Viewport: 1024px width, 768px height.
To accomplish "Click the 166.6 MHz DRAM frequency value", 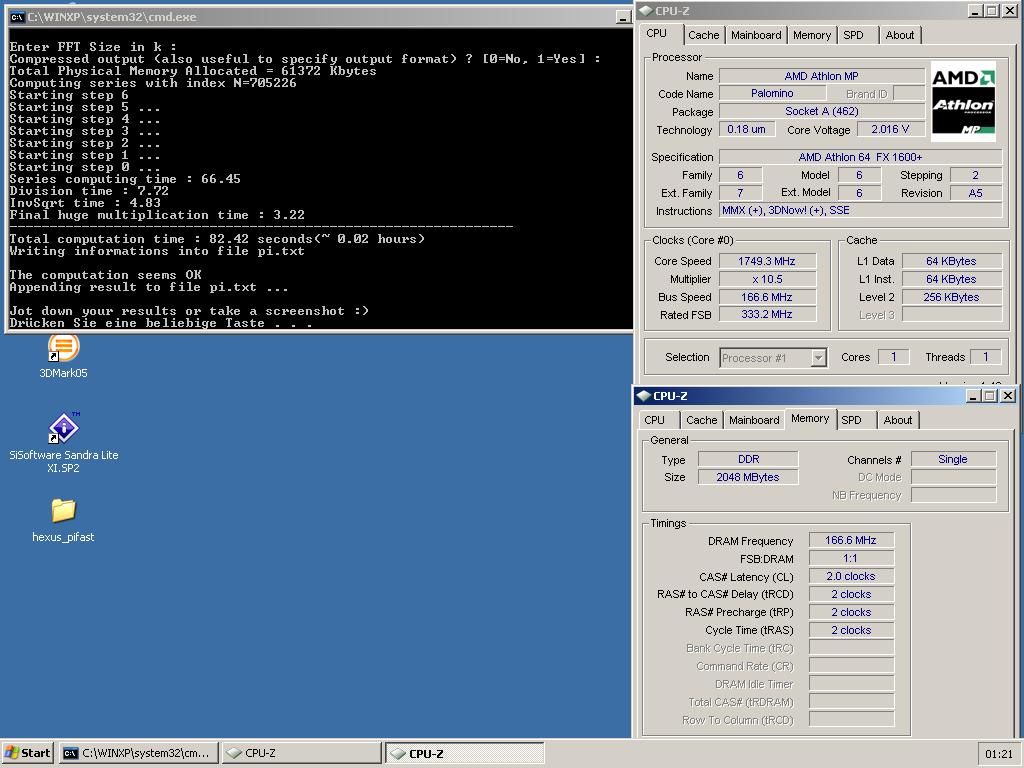I will tap(850, 540).
